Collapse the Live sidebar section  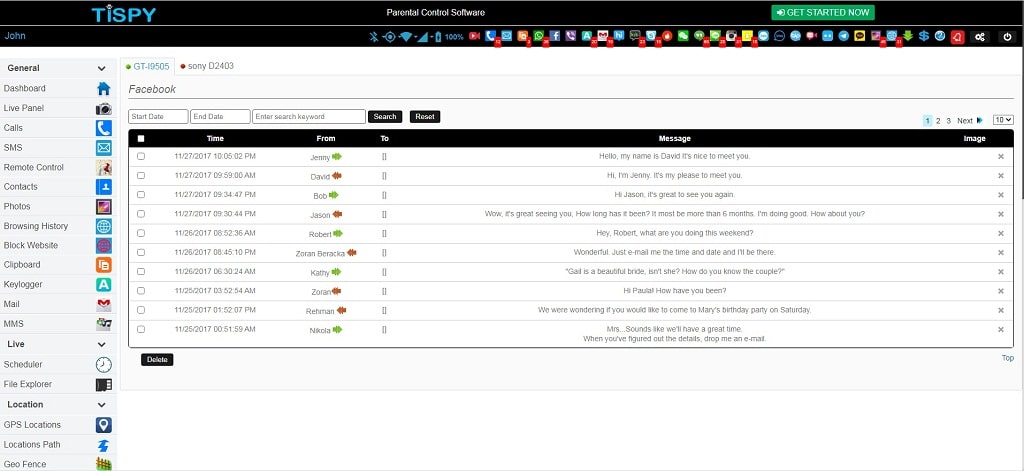[101, 344]
